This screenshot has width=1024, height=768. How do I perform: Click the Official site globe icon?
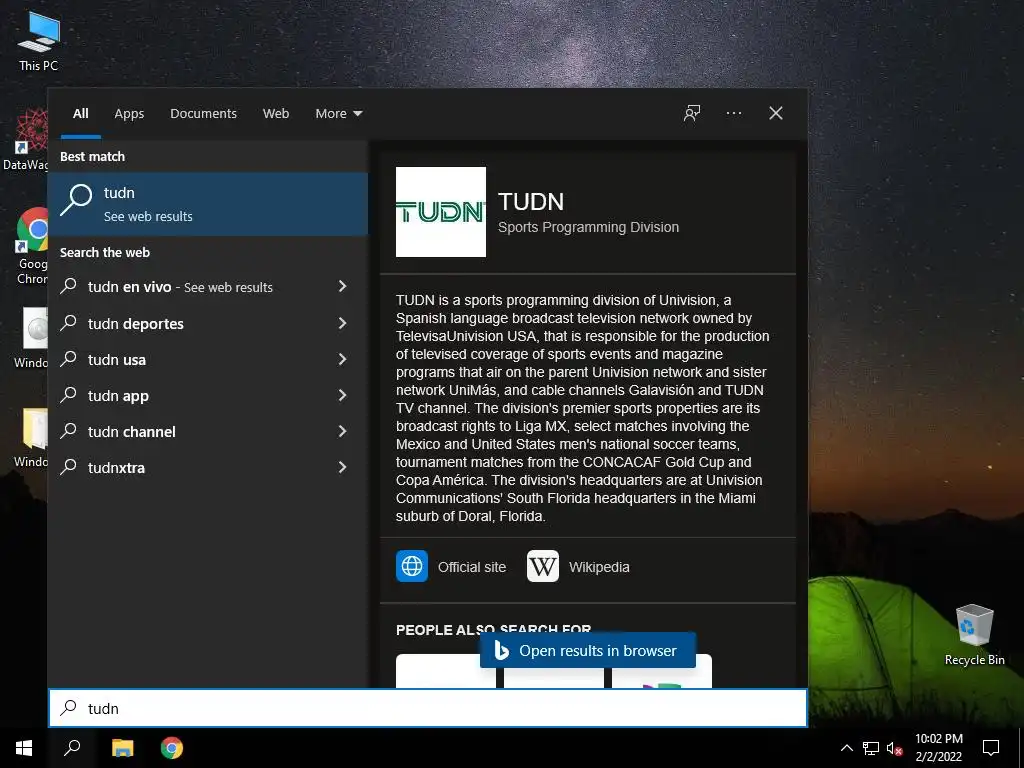pyautogui.click(x=412, y=566)
